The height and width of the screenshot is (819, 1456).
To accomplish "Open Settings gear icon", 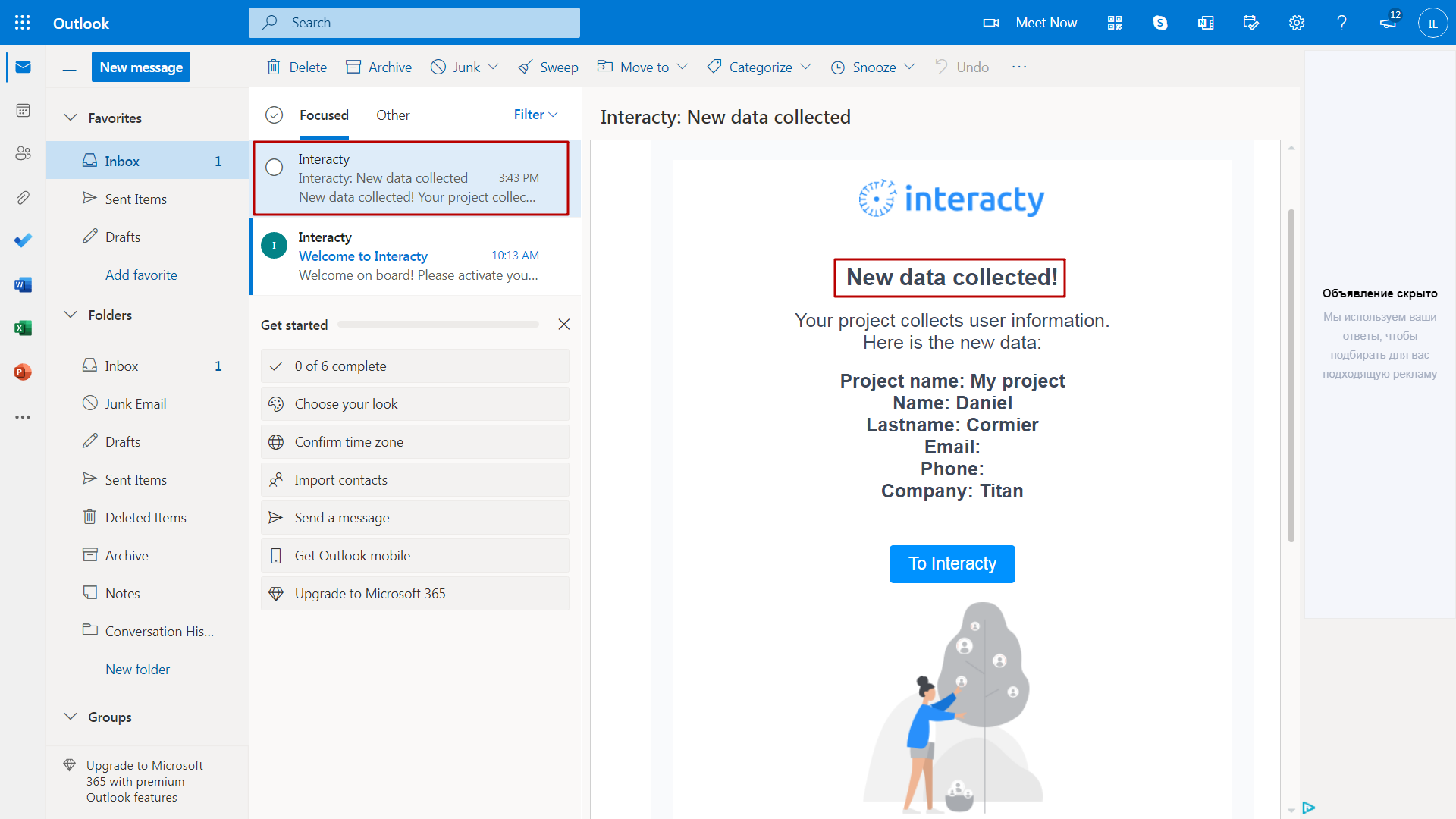I will (x=1297, y=23).
